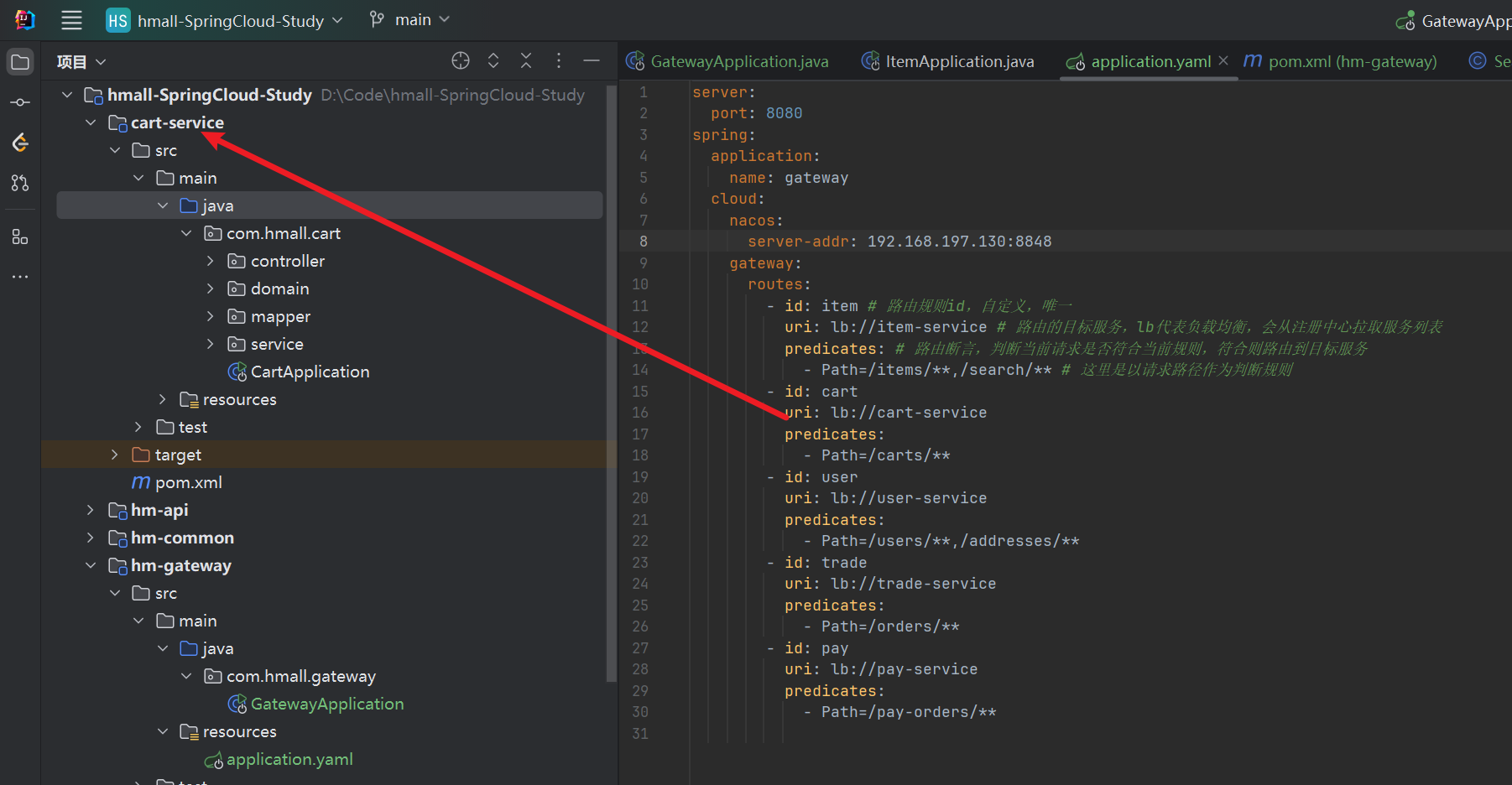The height and width of the screenshot is (785, 1512).
Task: Click line number 8 in gutter
Action: click(644, 242)
